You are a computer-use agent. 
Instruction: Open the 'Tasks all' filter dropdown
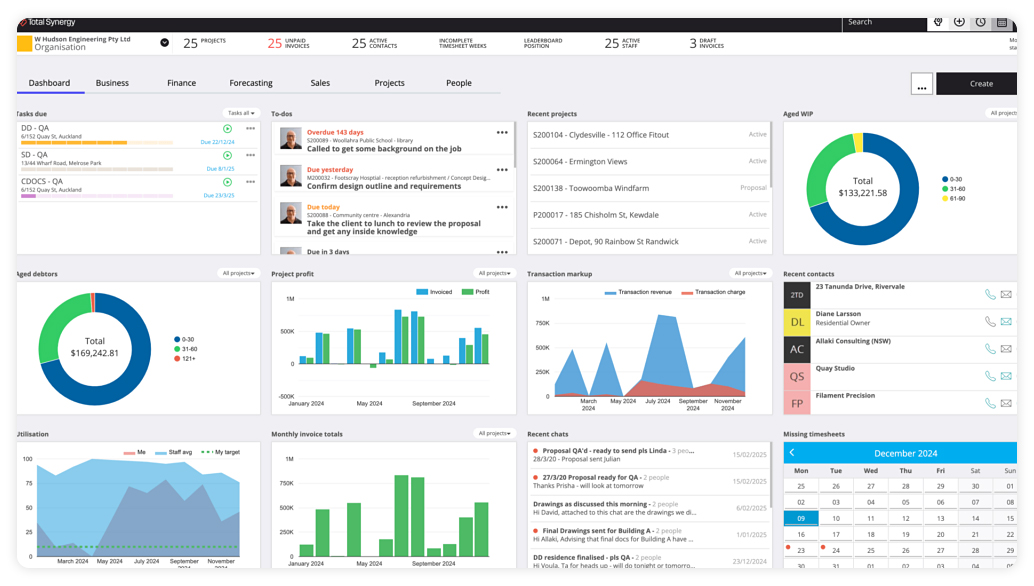(x=241, y=113)
